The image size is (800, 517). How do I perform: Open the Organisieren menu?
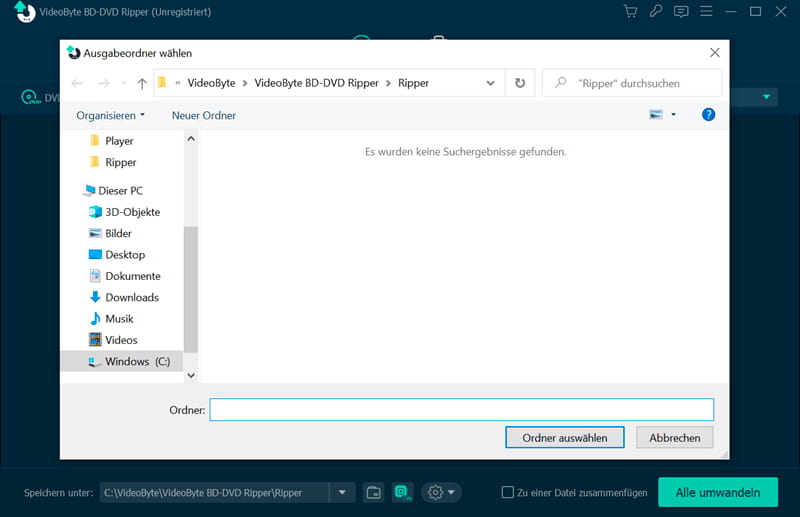pyautogui.click(x=110, y=115)
